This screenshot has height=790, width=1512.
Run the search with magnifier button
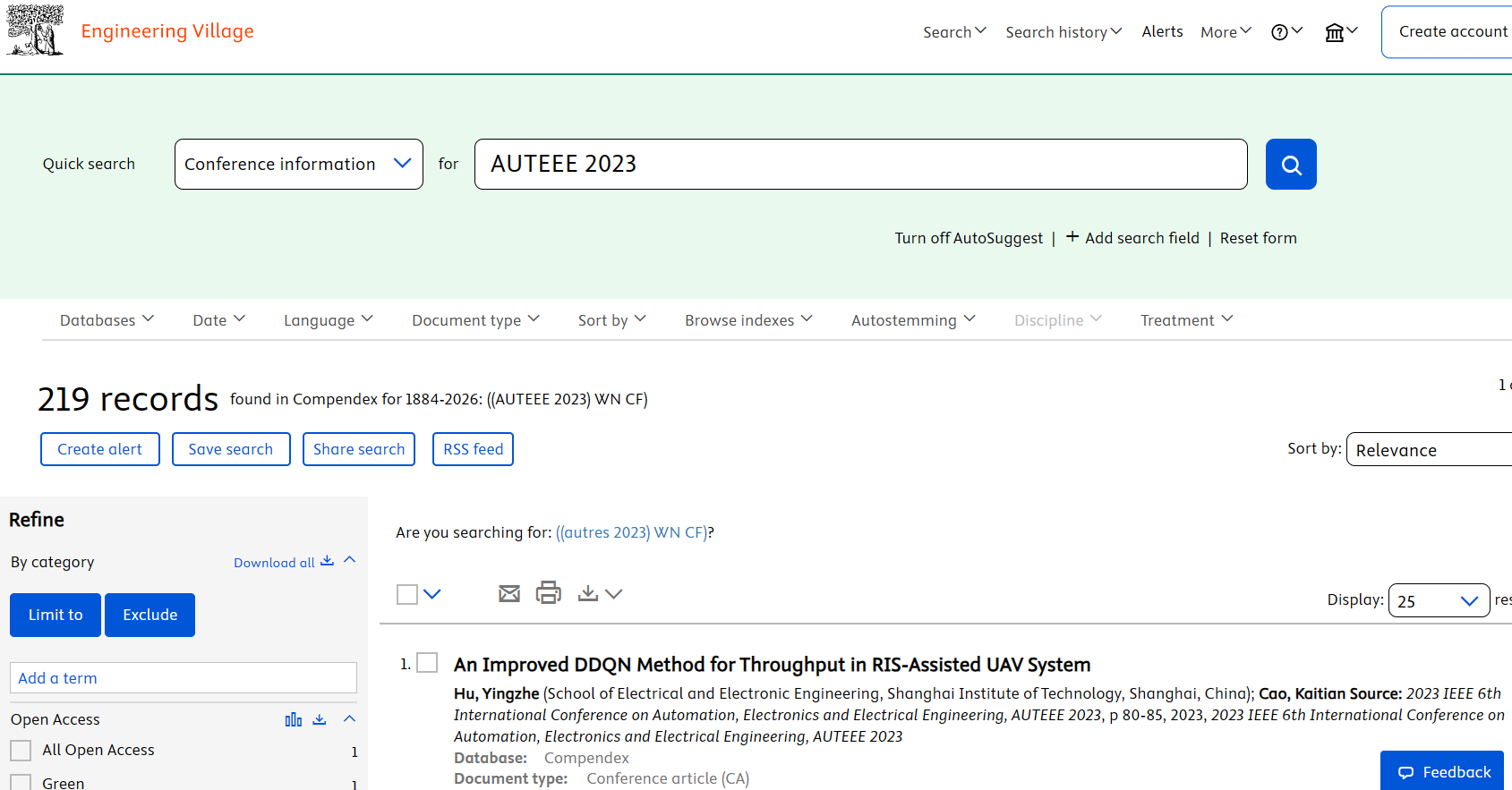point(1291,164)
